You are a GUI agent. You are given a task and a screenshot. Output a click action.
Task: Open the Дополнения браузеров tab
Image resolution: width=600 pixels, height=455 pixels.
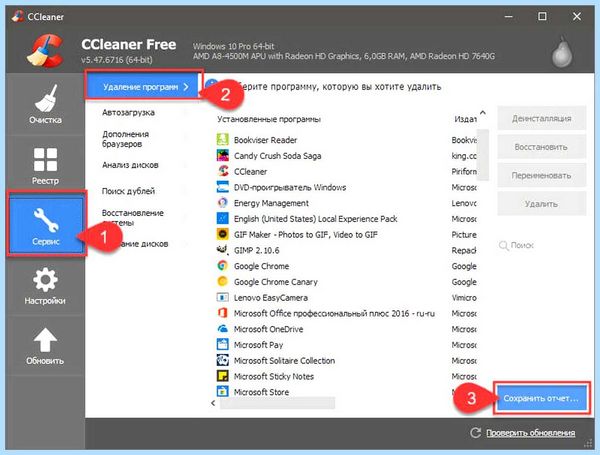coord(126,139)
